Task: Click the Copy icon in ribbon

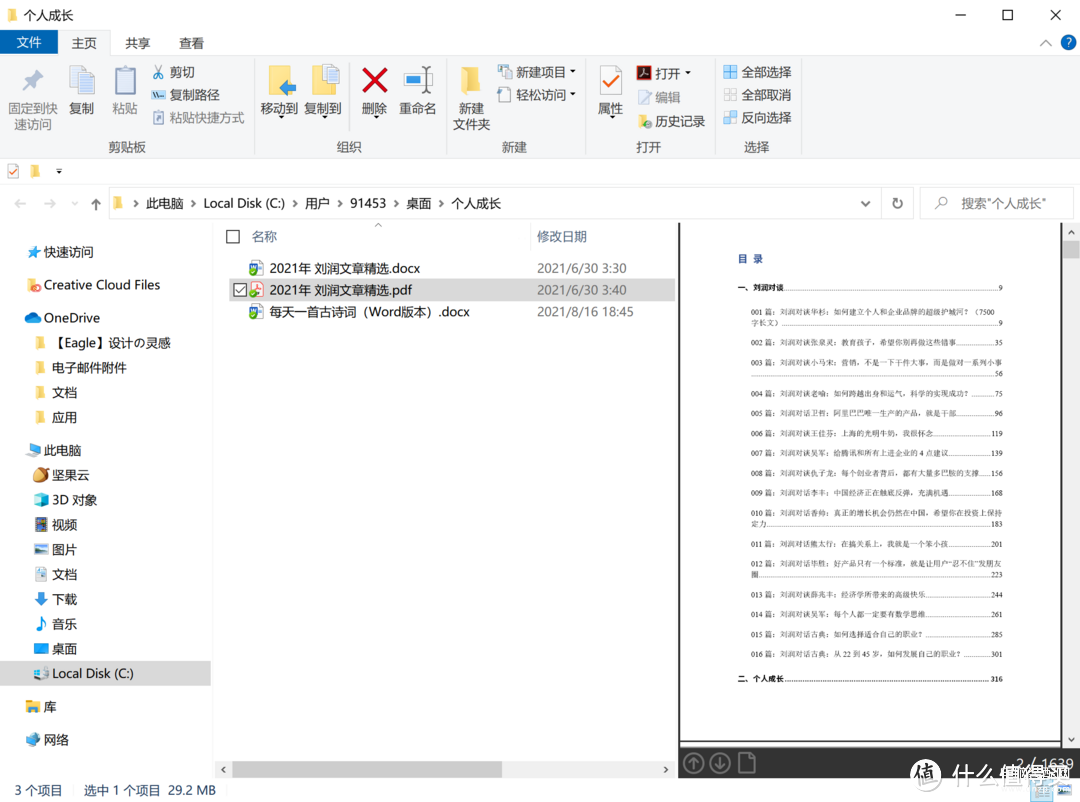Action: coord(81,90)
